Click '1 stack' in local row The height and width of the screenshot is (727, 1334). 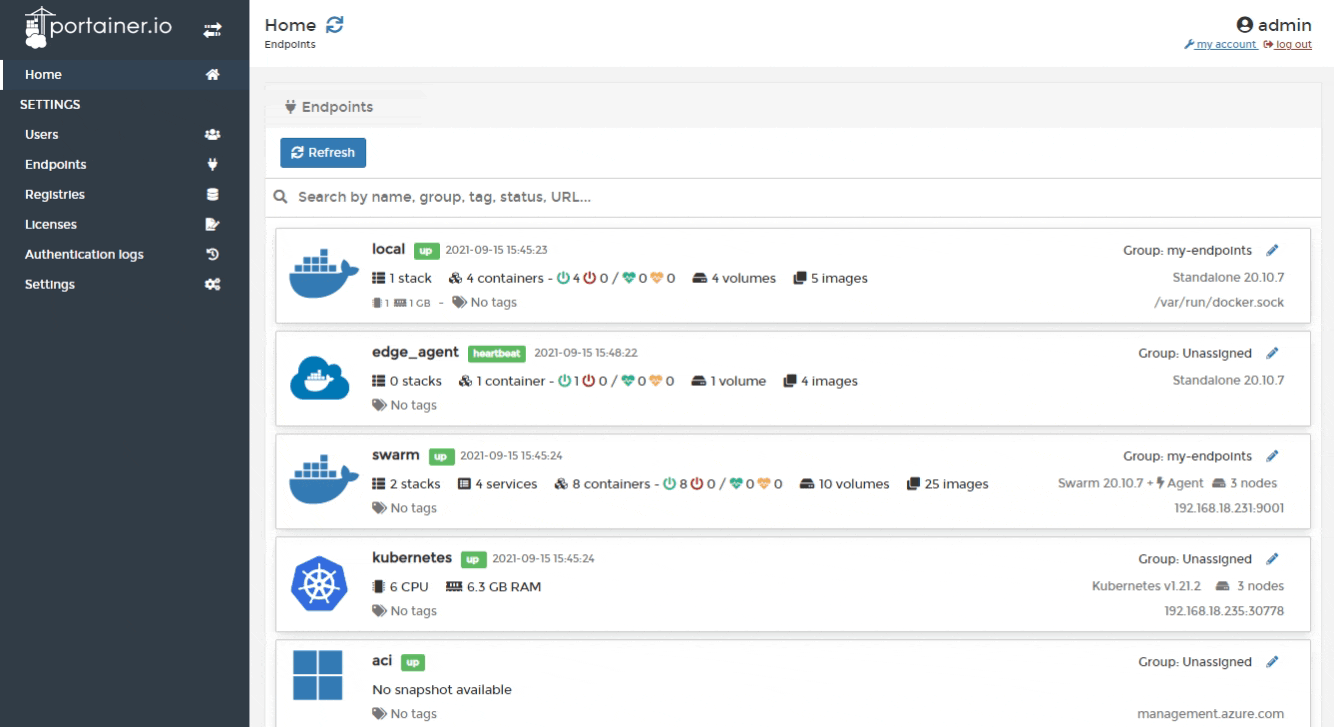tap(402, 278)
